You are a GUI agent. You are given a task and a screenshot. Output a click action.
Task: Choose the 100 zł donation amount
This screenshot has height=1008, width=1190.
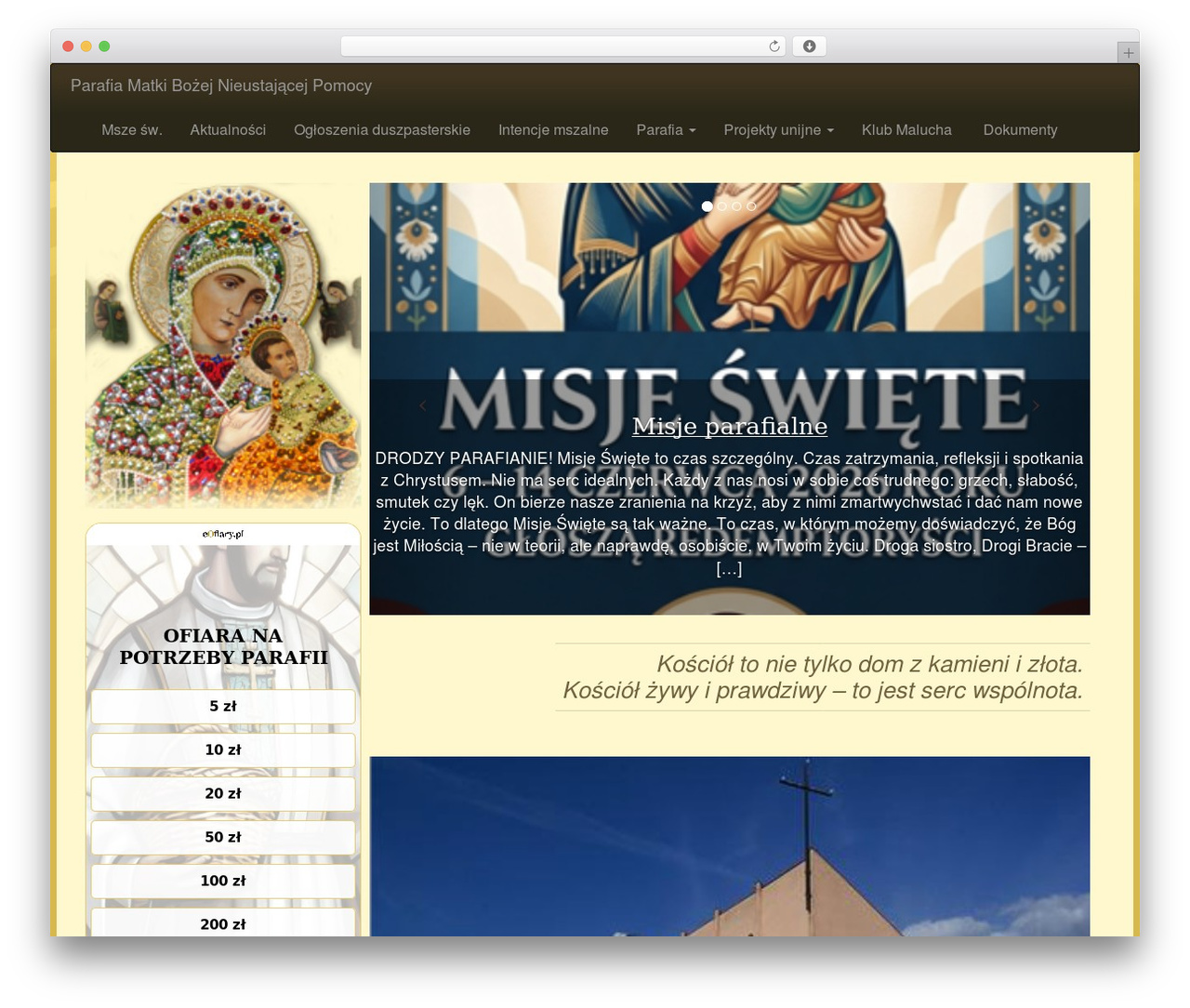click(x=223, y=882)
